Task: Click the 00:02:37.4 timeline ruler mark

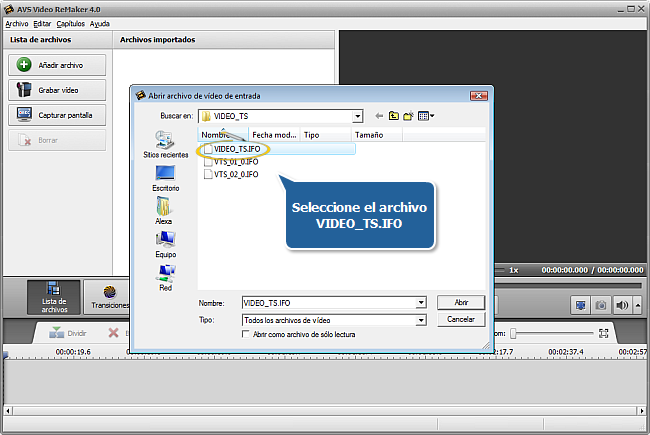Action: point(565,352)
